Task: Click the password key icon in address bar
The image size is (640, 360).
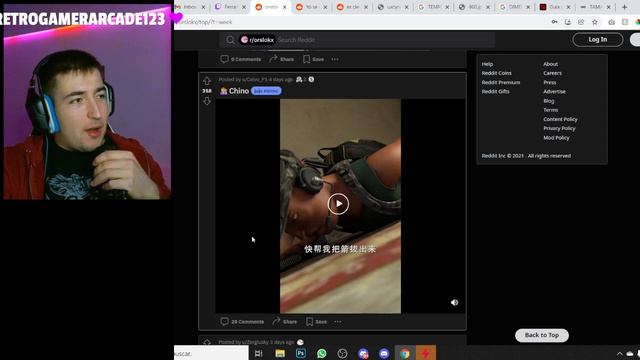Action: pos(554,22)
